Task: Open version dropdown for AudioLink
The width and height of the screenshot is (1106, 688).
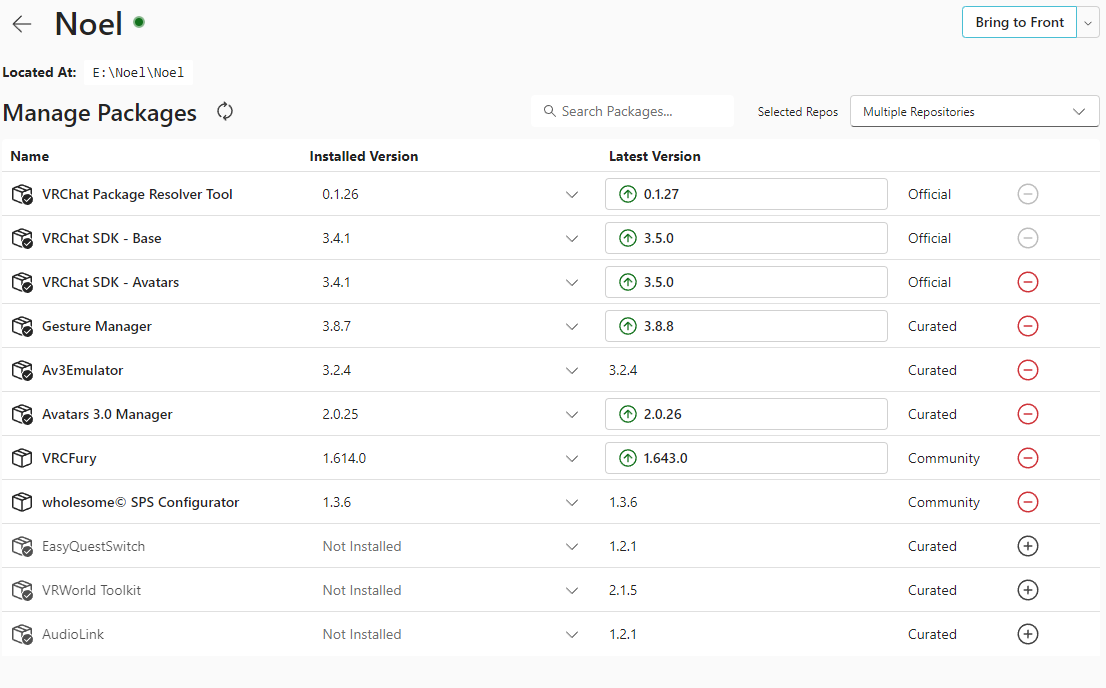Action: coord(572,634)
